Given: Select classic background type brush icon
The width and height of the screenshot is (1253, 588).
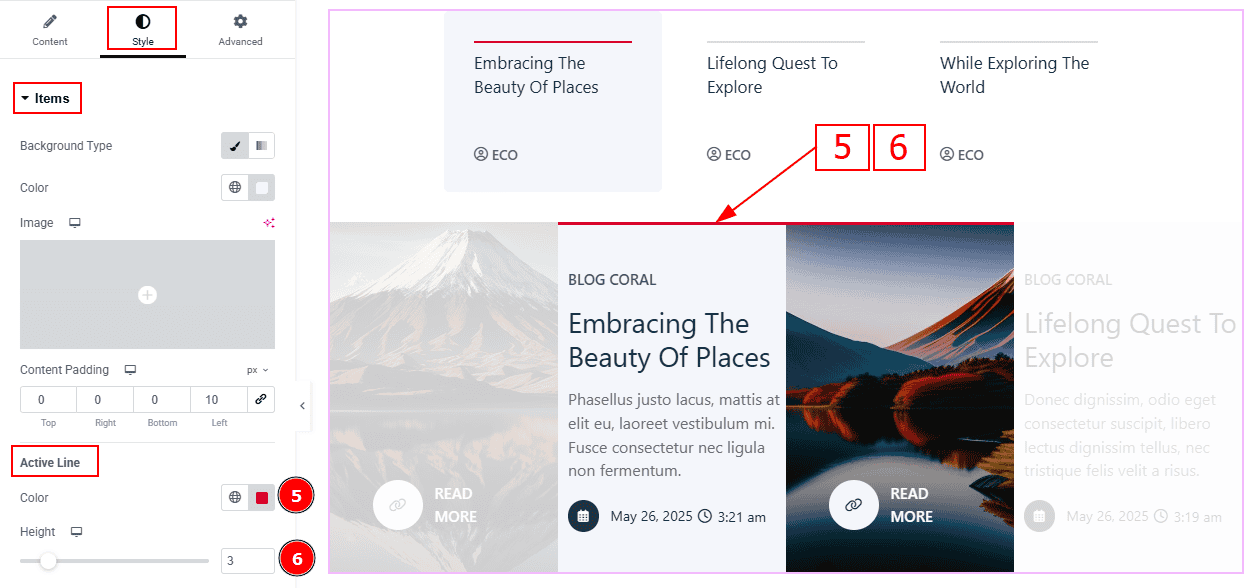Looking at the screenshot, I should click(235, 146).
